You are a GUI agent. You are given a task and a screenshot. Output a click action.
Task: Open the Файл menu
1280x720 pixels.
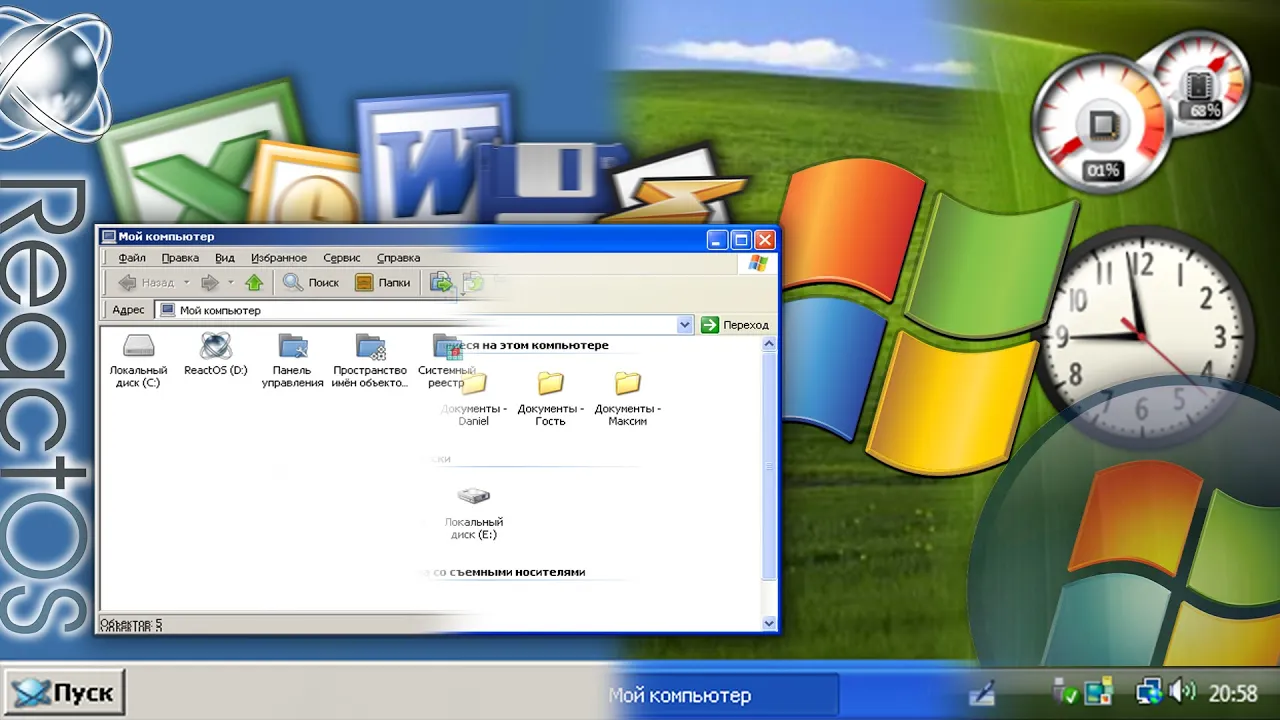tap(132, 258)
